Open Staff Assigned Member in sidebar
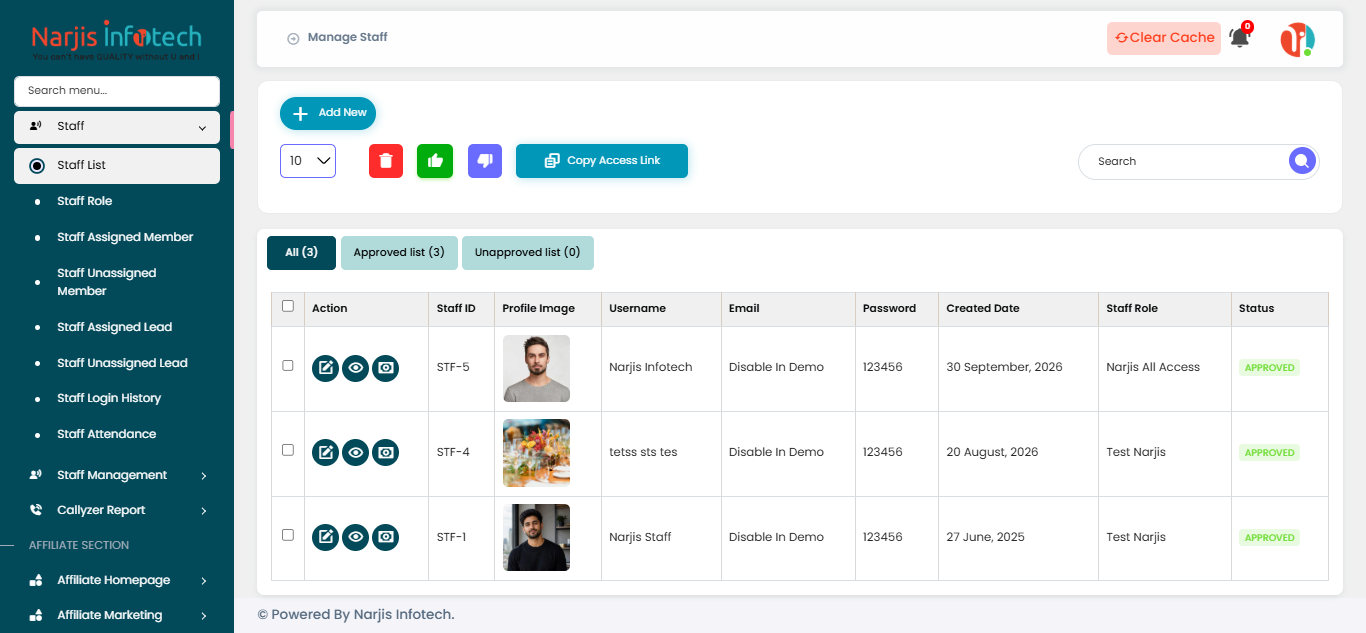Image resolution: width=1366 pixels, height=633 pixels. [x=125, y=237]
